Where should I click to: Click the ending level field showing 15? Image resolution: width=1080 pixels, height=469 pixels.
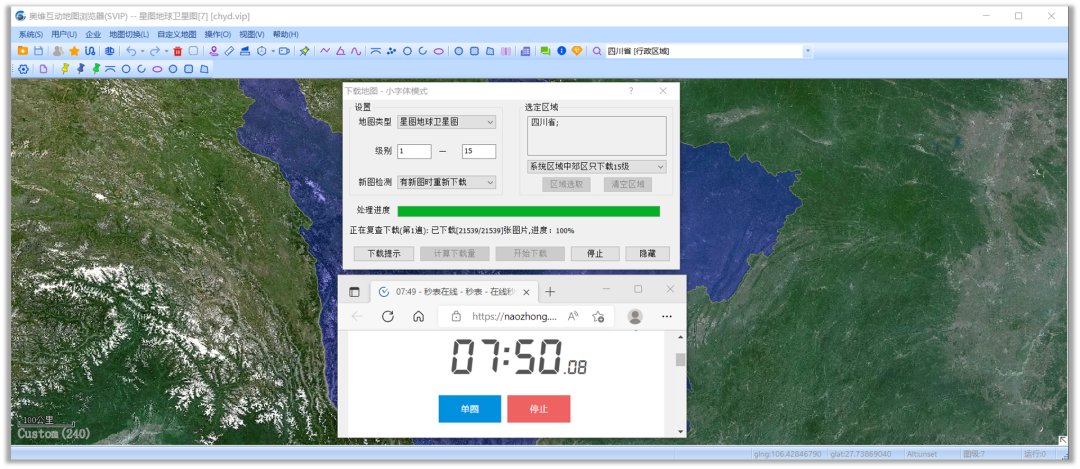(479, 151)
